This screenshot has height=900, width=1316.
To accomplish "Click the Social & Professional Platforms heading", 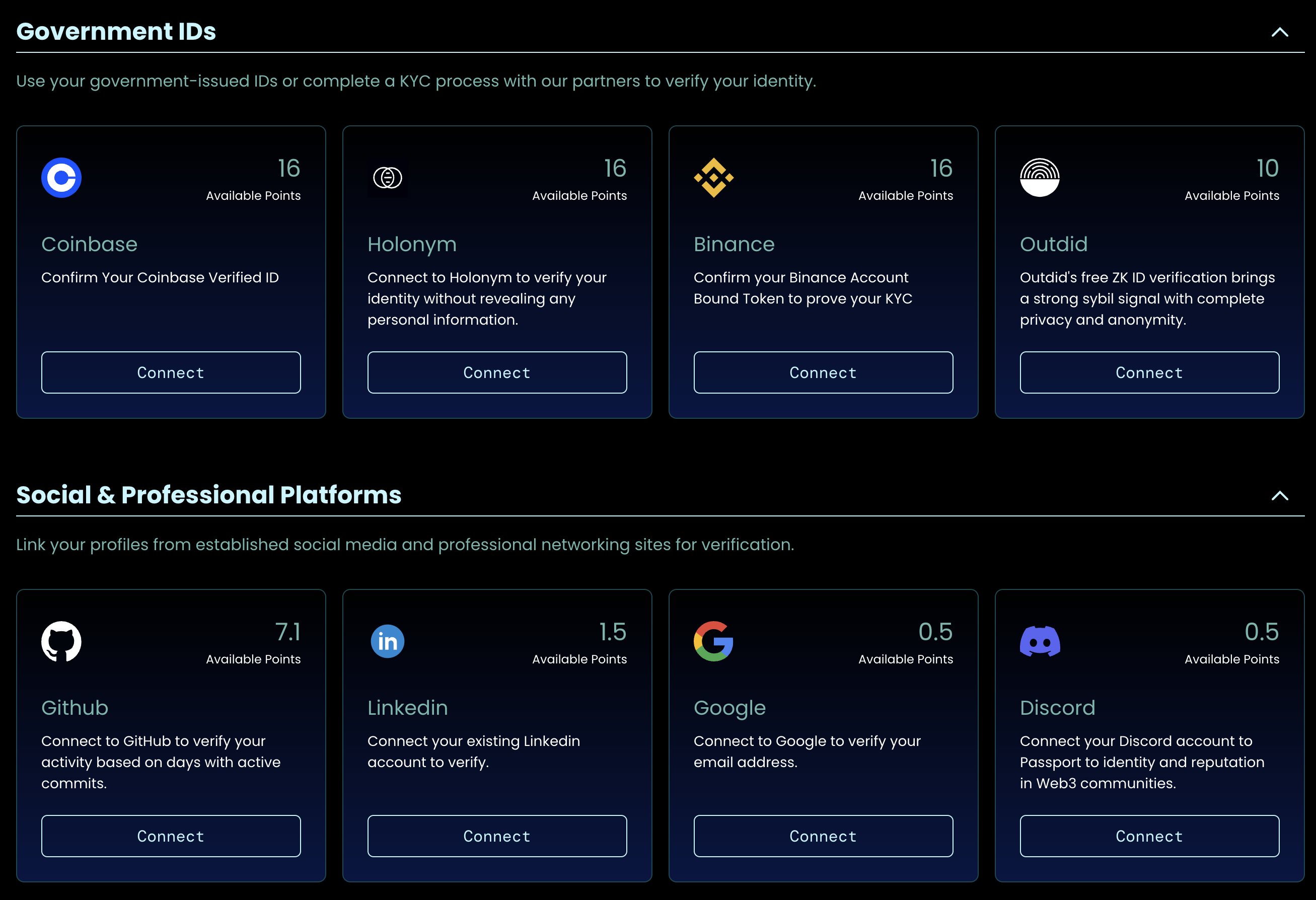I will tap(208, 495).
